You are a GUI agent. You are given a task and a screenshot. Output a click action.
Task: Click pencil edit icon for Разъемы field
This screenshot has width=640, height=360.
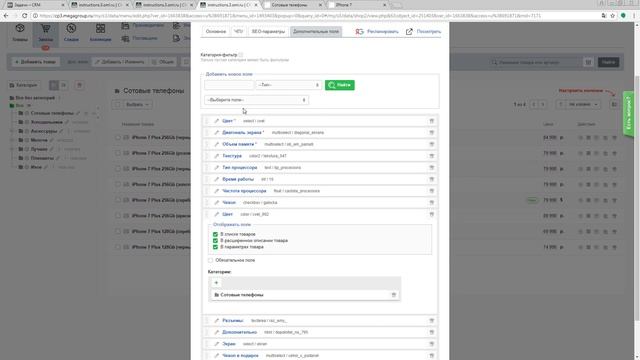[217, 321]
